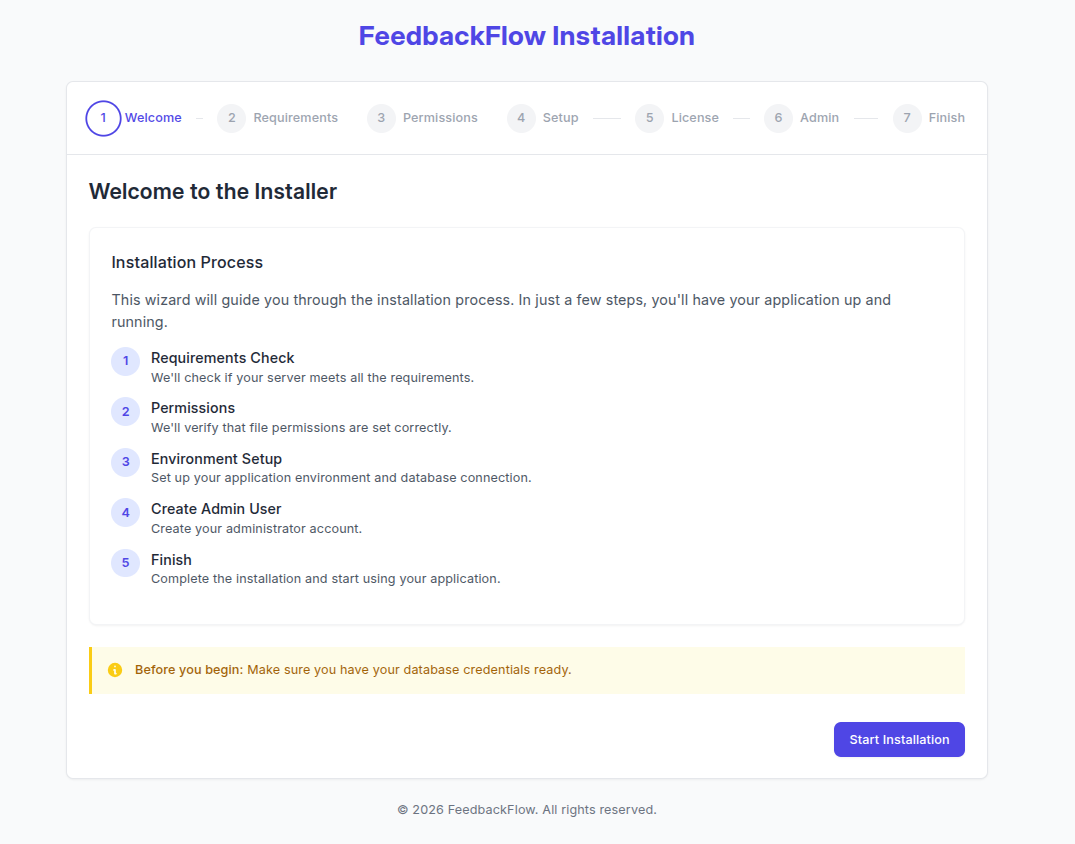Click the numbered badge for Requirements Check

coord(125,361)
